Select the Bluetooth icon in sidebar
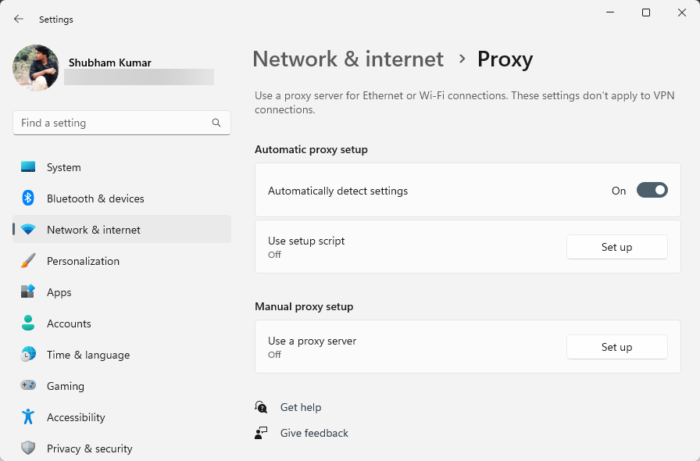Viewport: 700px width, 461px height. (28, 198)
